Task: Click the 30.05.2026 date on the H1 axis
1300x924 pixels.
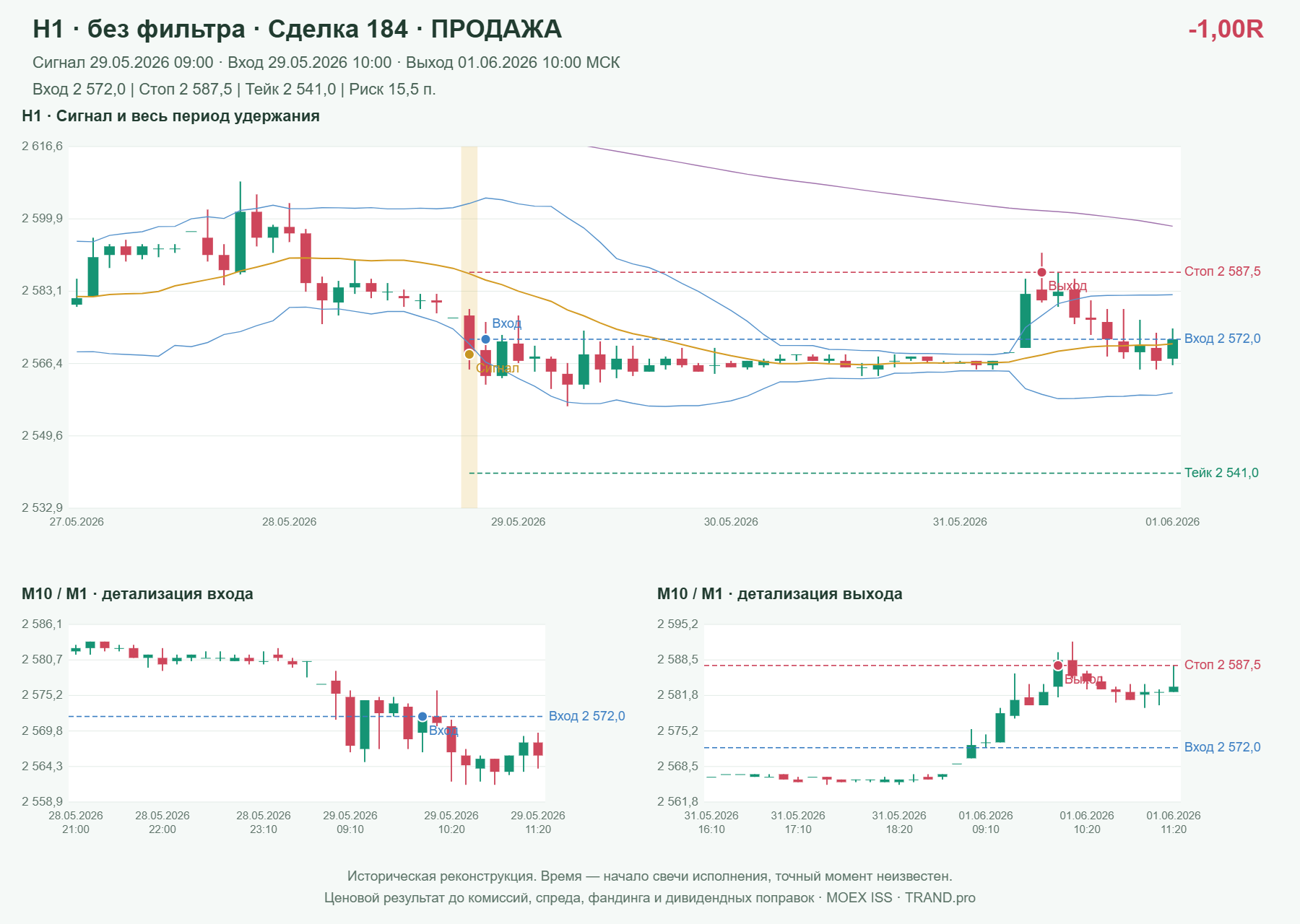Action: [731, 522]
